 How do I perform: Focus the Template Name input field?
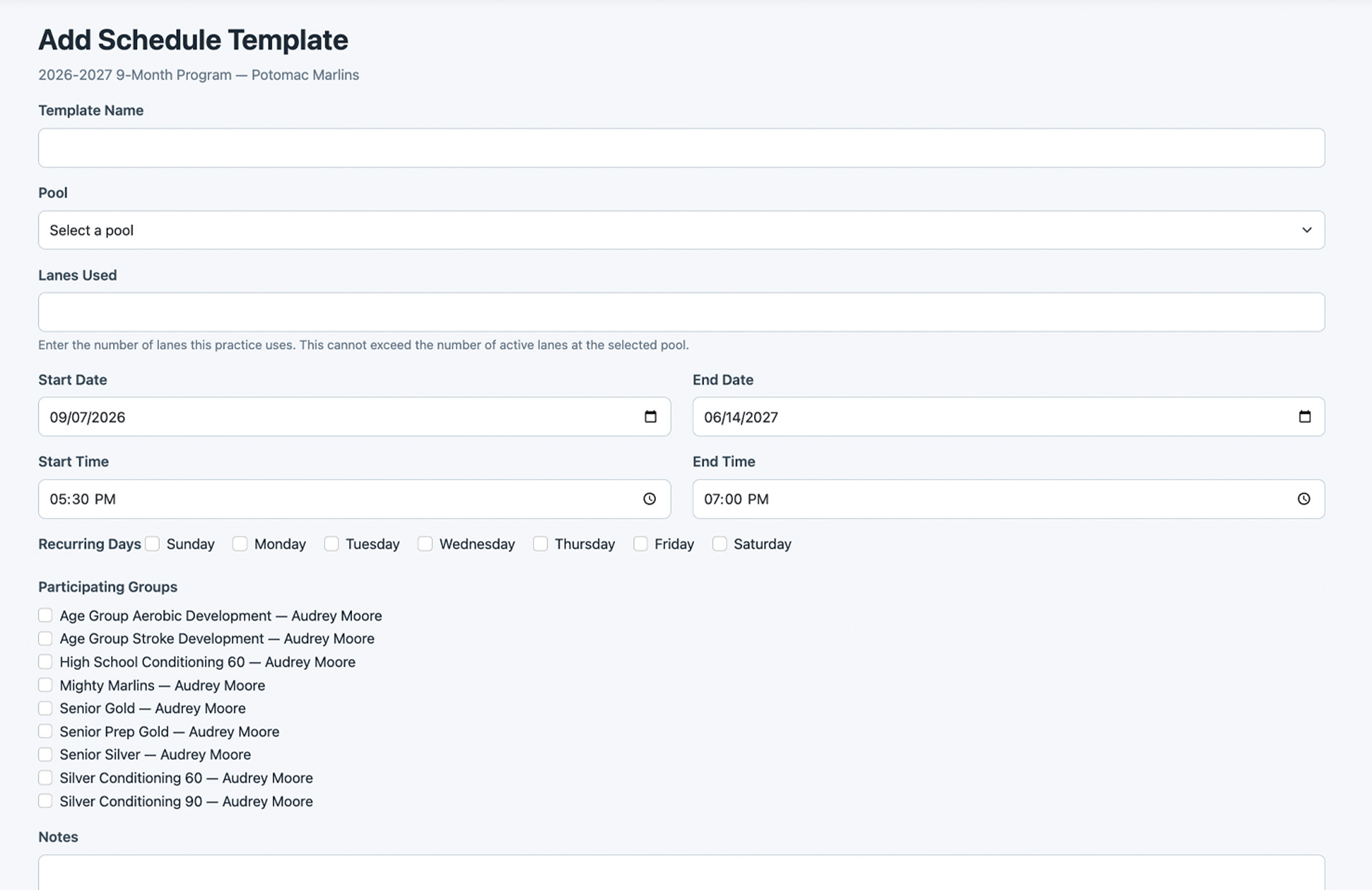pyautogui.click(x=681, y=148)
